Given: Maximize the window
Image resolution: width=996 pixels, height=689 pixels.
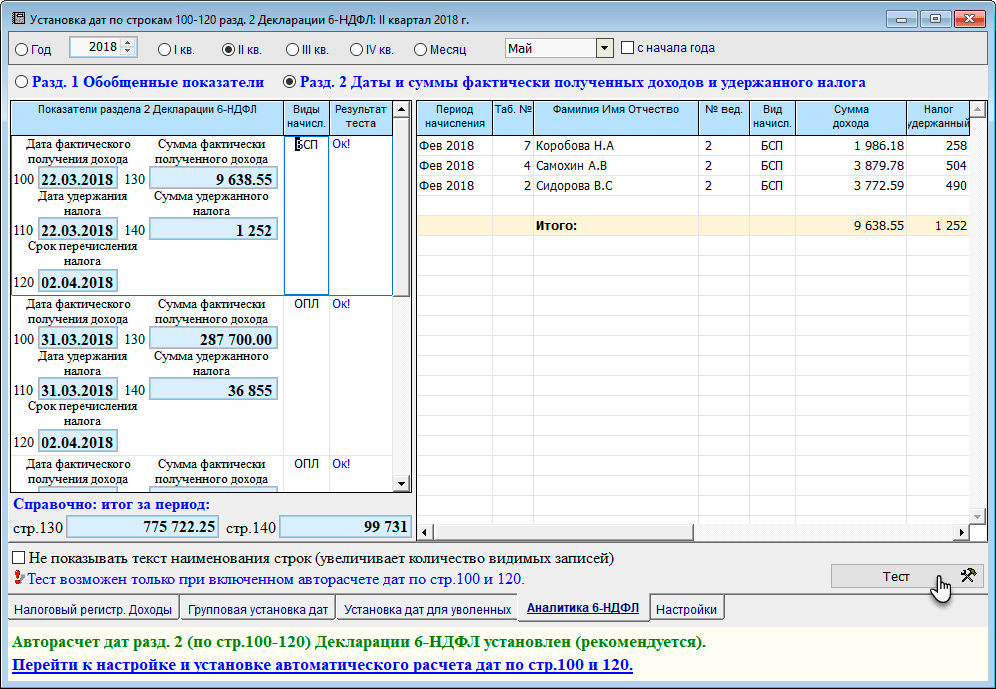Looking at the screenshot, I should (935, 19).
